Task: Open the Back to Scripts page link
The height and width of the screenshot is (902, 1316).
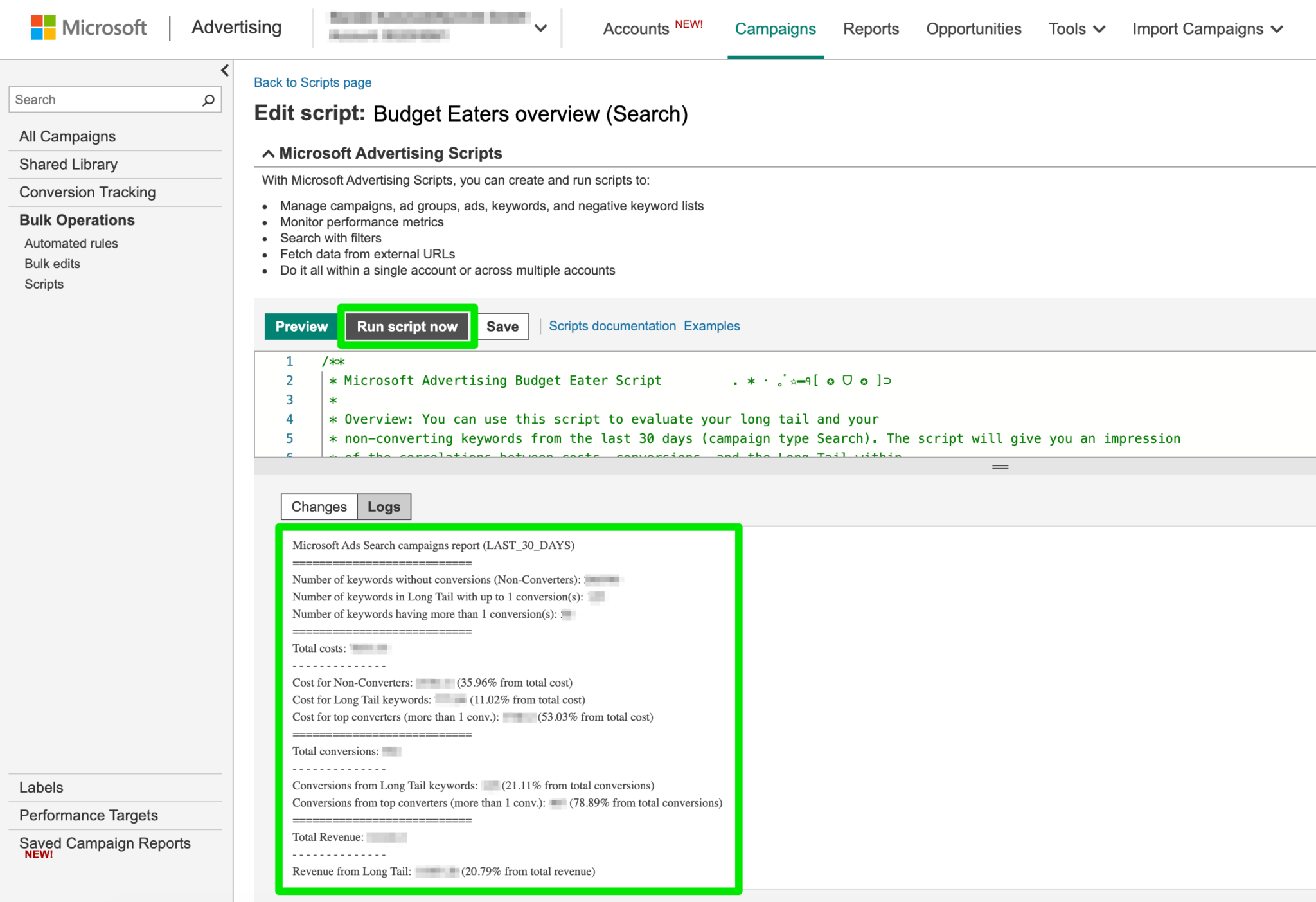Action: pos(312,82)
